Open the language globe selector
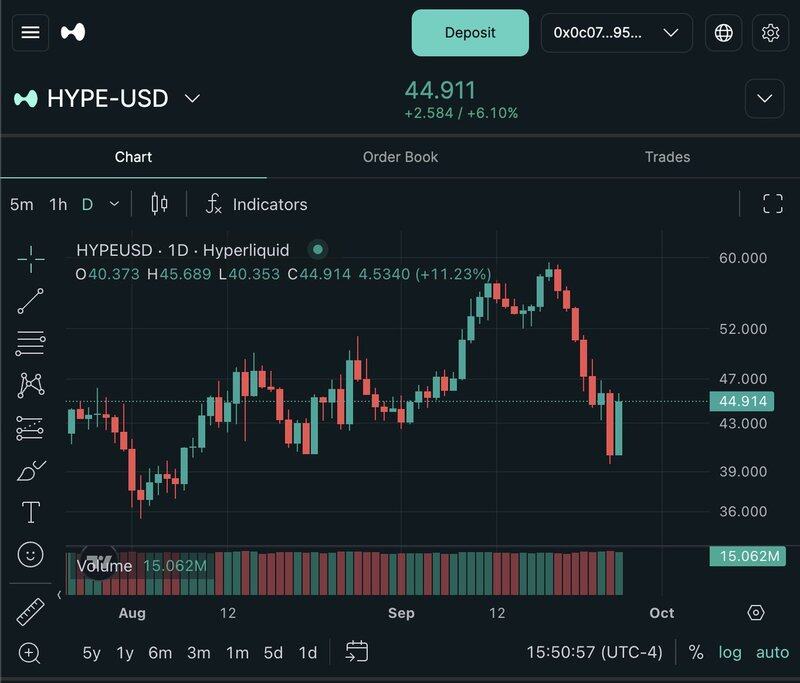This screenshot has width=800, height=683. click(x=723, y=33)
